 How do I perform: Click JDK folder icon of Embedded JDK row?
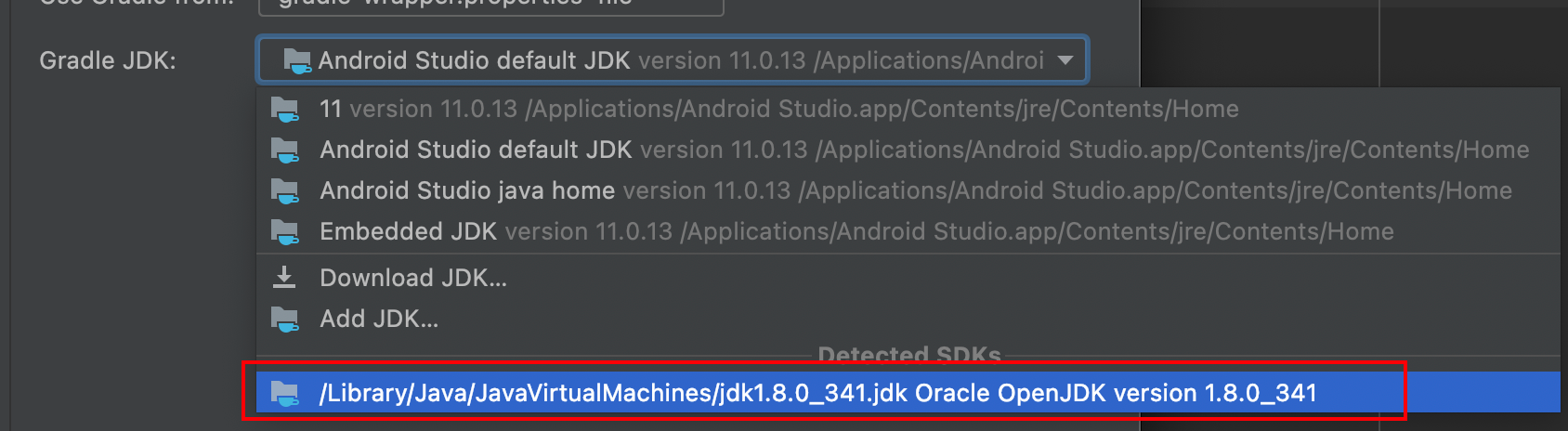(284, 231)
